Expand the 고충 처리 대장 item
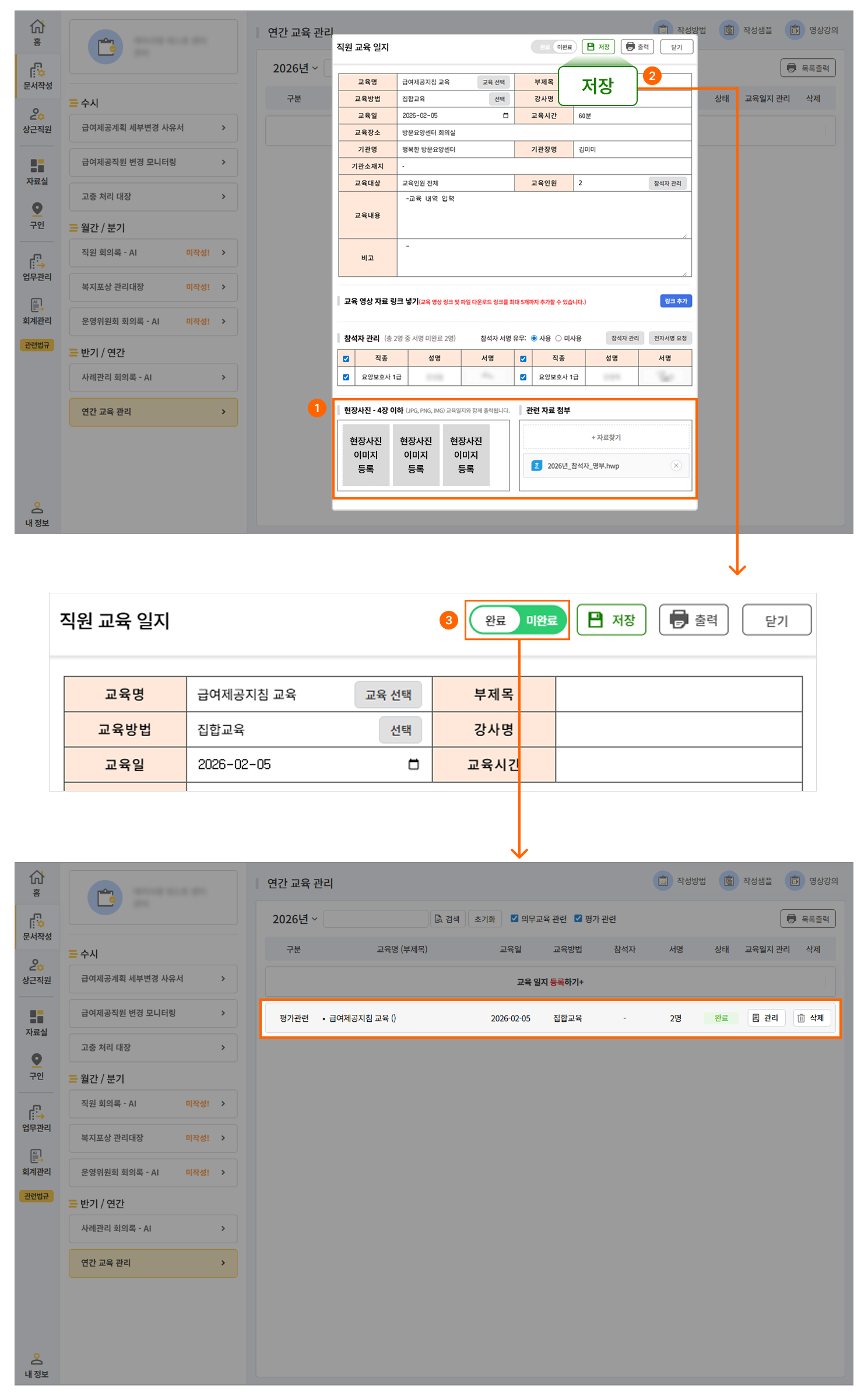The width and height of the screenshot is (868, 1396). [153, 1047]
